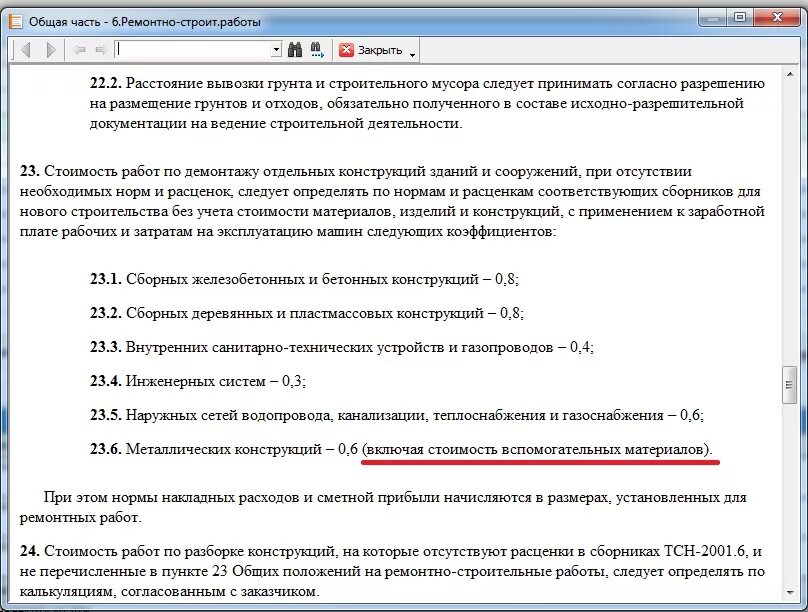Click item "23.6." Металлических конструкций text
This screenshot has height=612, width=808.
[x=224, y=449]
